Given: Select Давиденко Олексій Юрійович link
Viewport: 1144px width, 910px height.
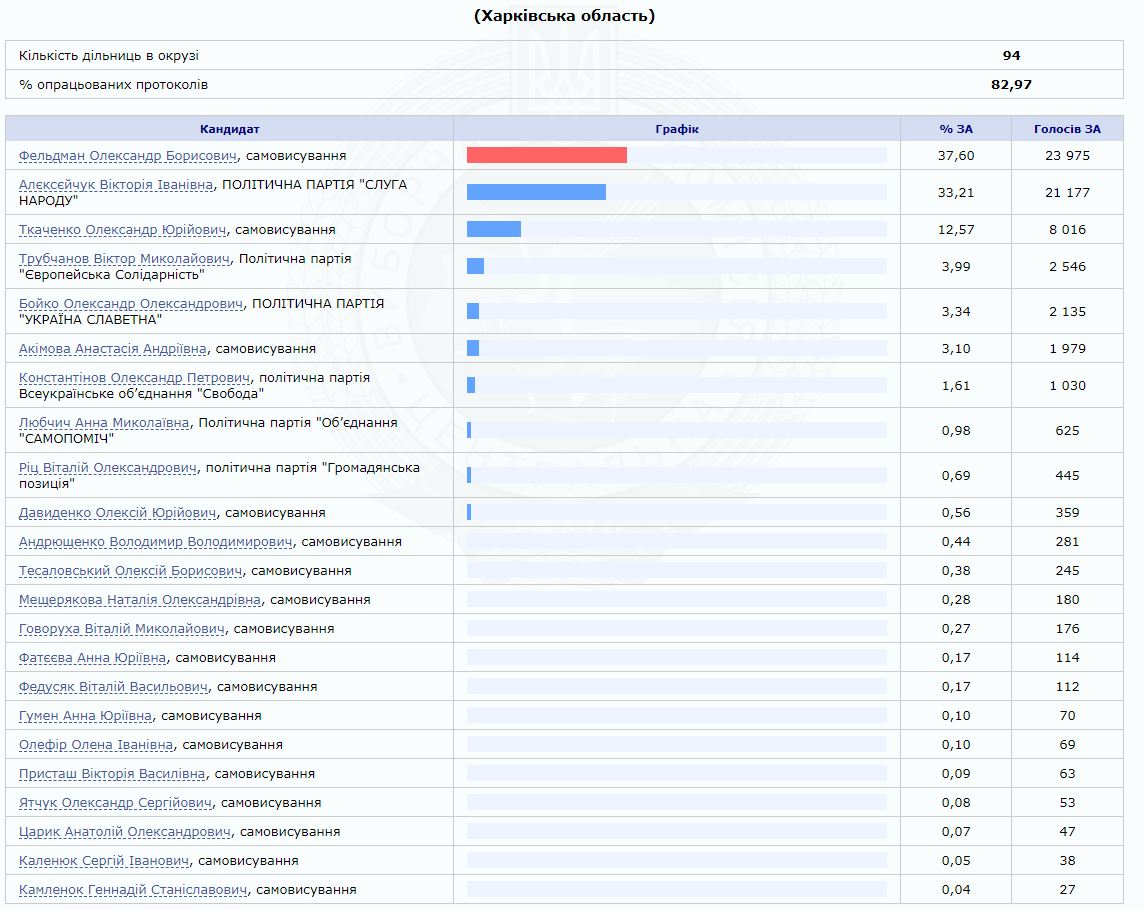Looking at the screenshot, I should tap(117, 513).
